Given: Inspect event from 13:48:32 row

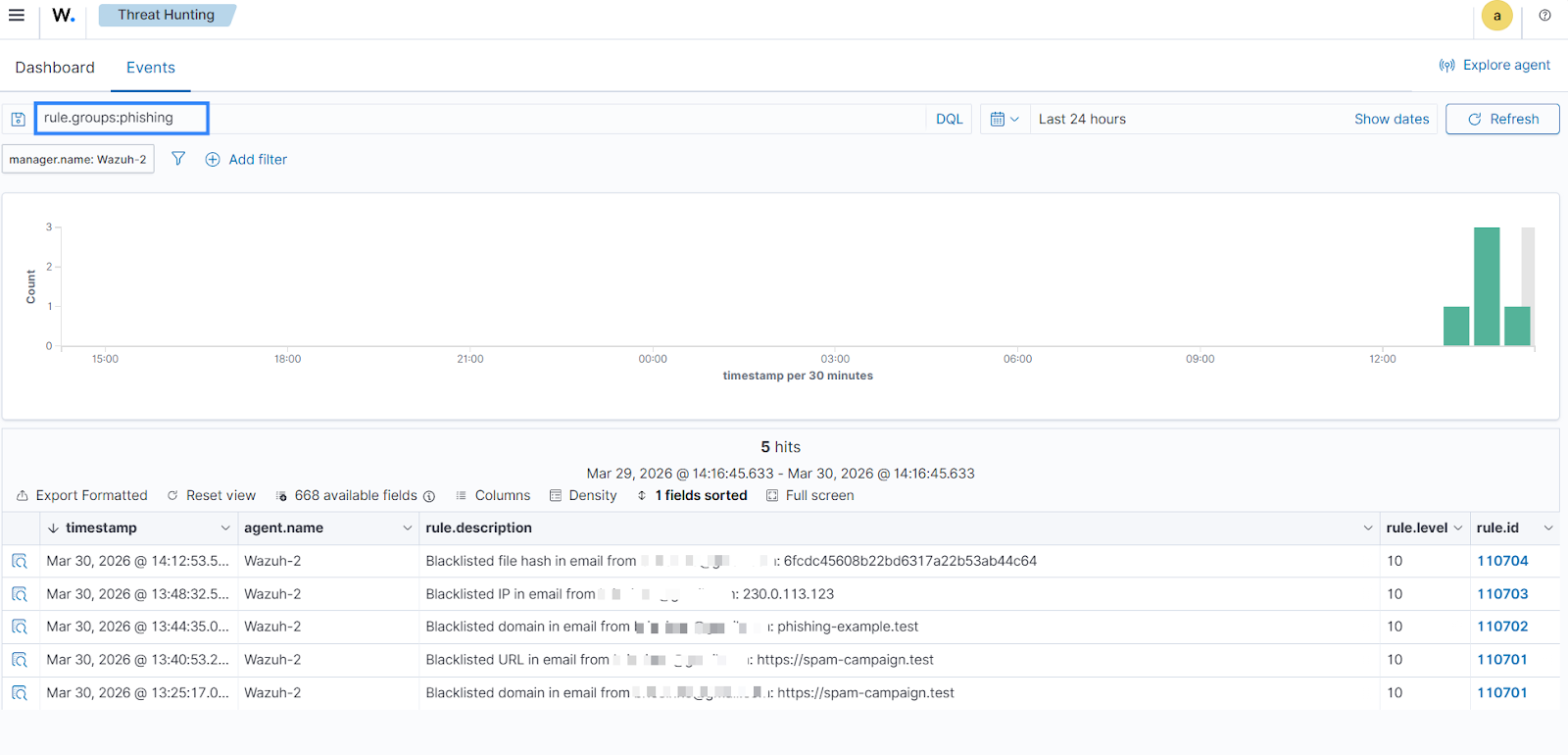Looking at the screenshot, I should [x=20, y=594].
